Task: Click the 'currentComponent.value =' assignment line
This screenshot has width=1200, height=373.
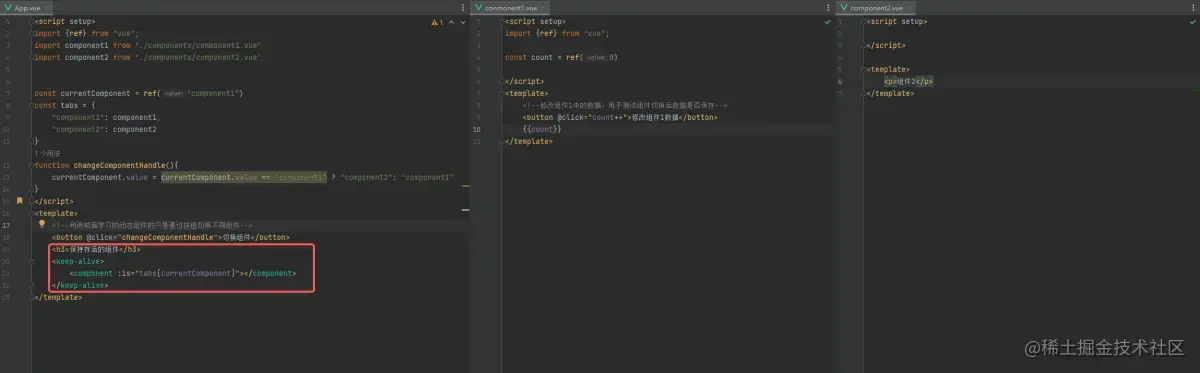Action: pos(253,177)
